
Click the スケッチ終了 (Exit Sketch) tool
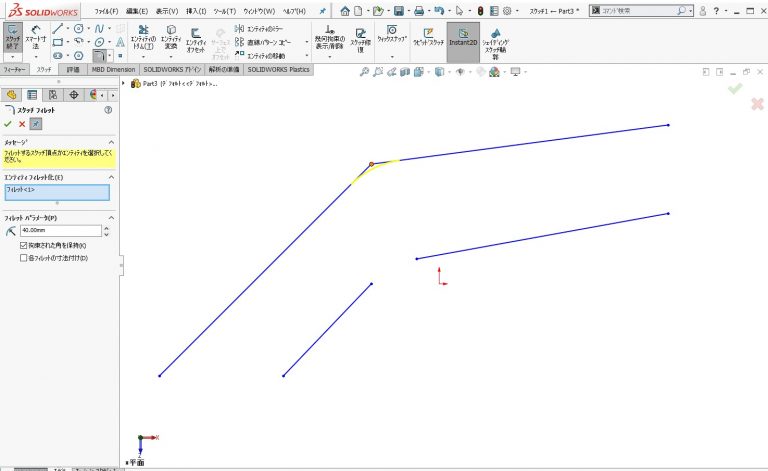(12, 38)
